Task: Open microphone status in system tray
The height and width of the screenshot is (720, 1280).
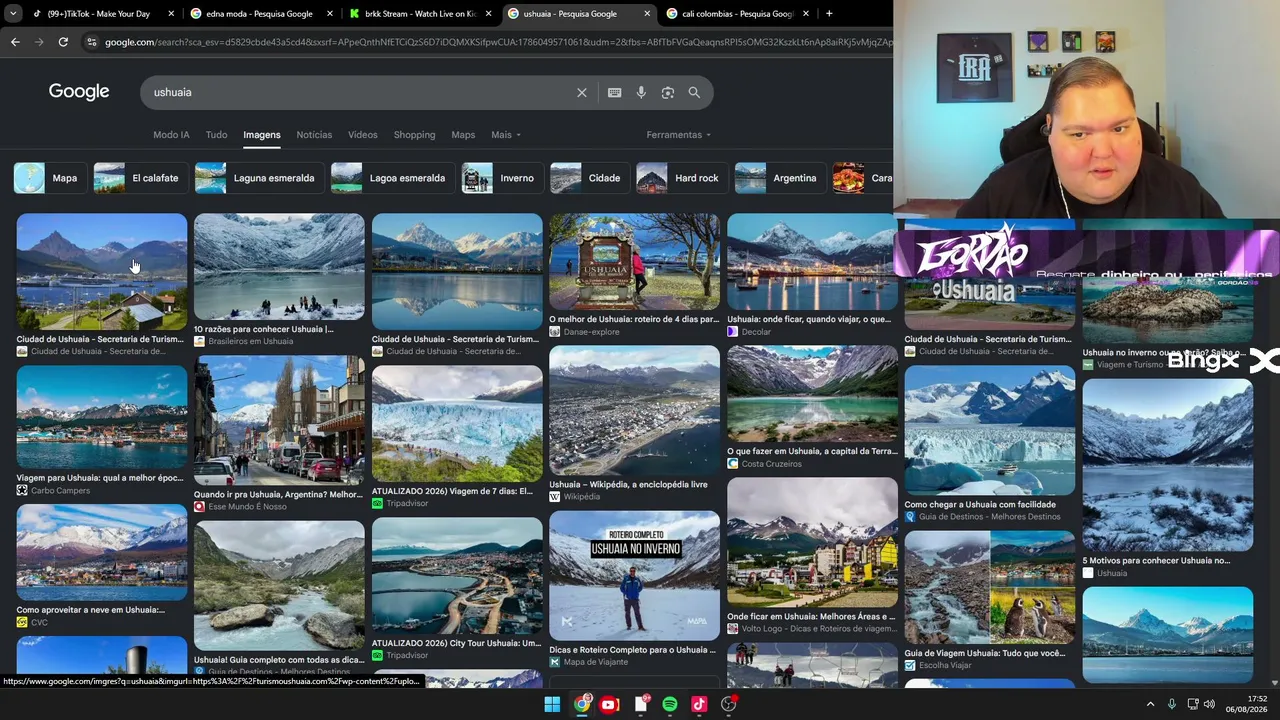Action: 1172,705
